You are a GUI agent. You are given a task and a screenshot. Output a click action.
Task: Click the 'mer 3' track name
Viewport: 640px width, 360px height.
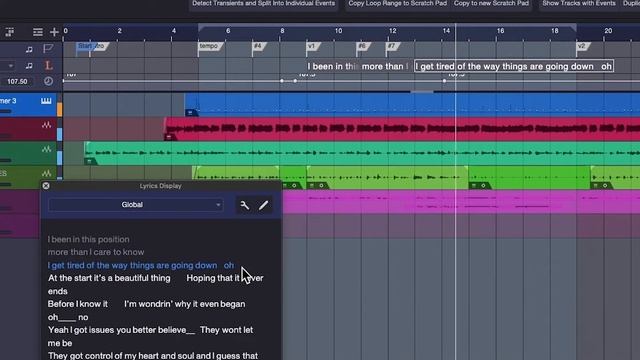tap(8, 101)
